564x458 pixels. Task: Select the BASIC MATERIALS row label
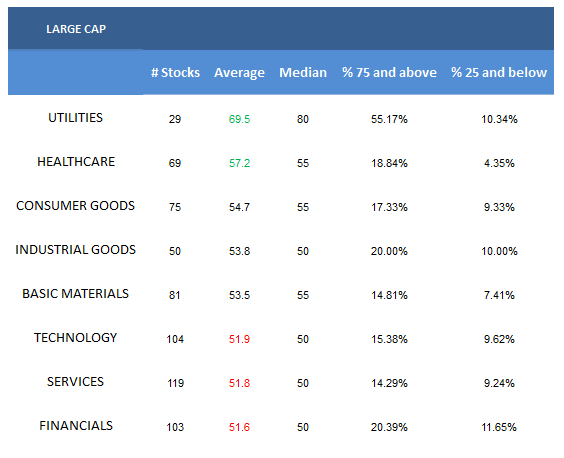[76, 294]
